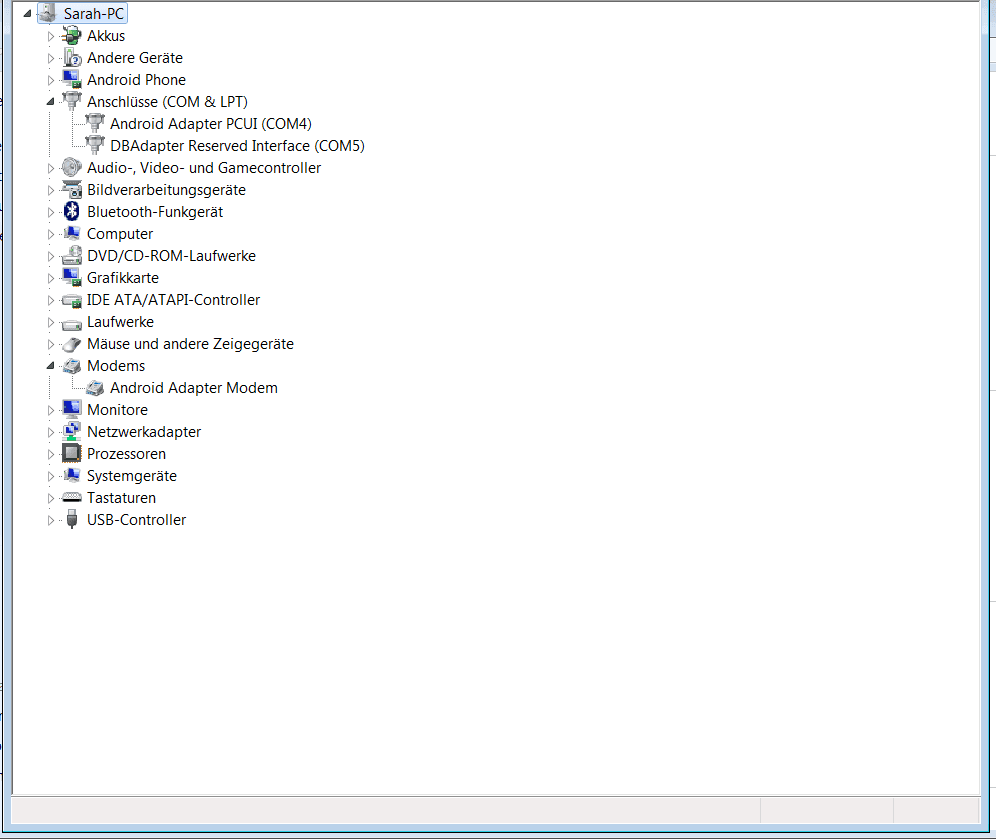Expand the Tastaturen category
This screenshot has width=996, height=839.
coord(51,498)
